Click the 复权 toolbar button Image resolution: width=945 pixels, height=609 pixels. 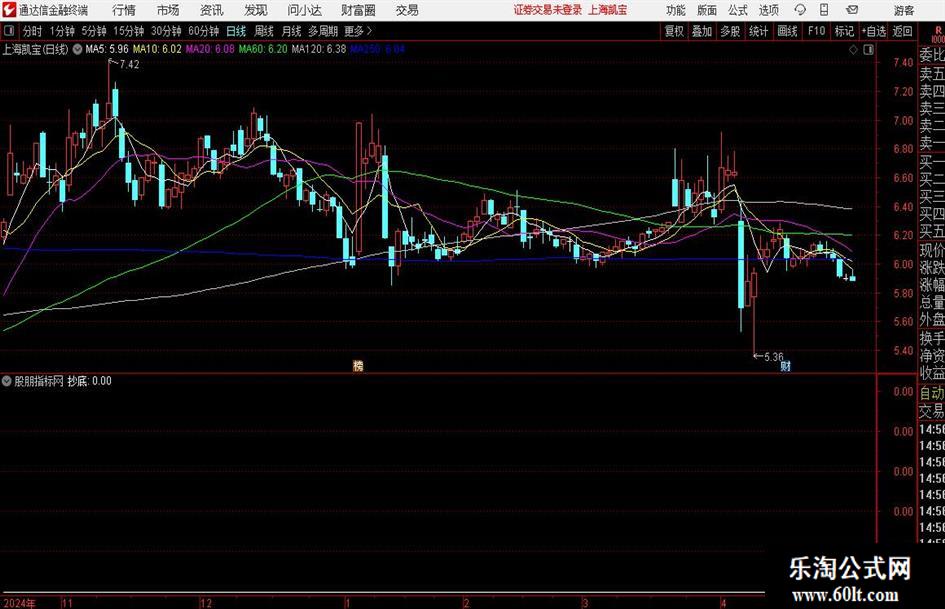click(674, 31)
